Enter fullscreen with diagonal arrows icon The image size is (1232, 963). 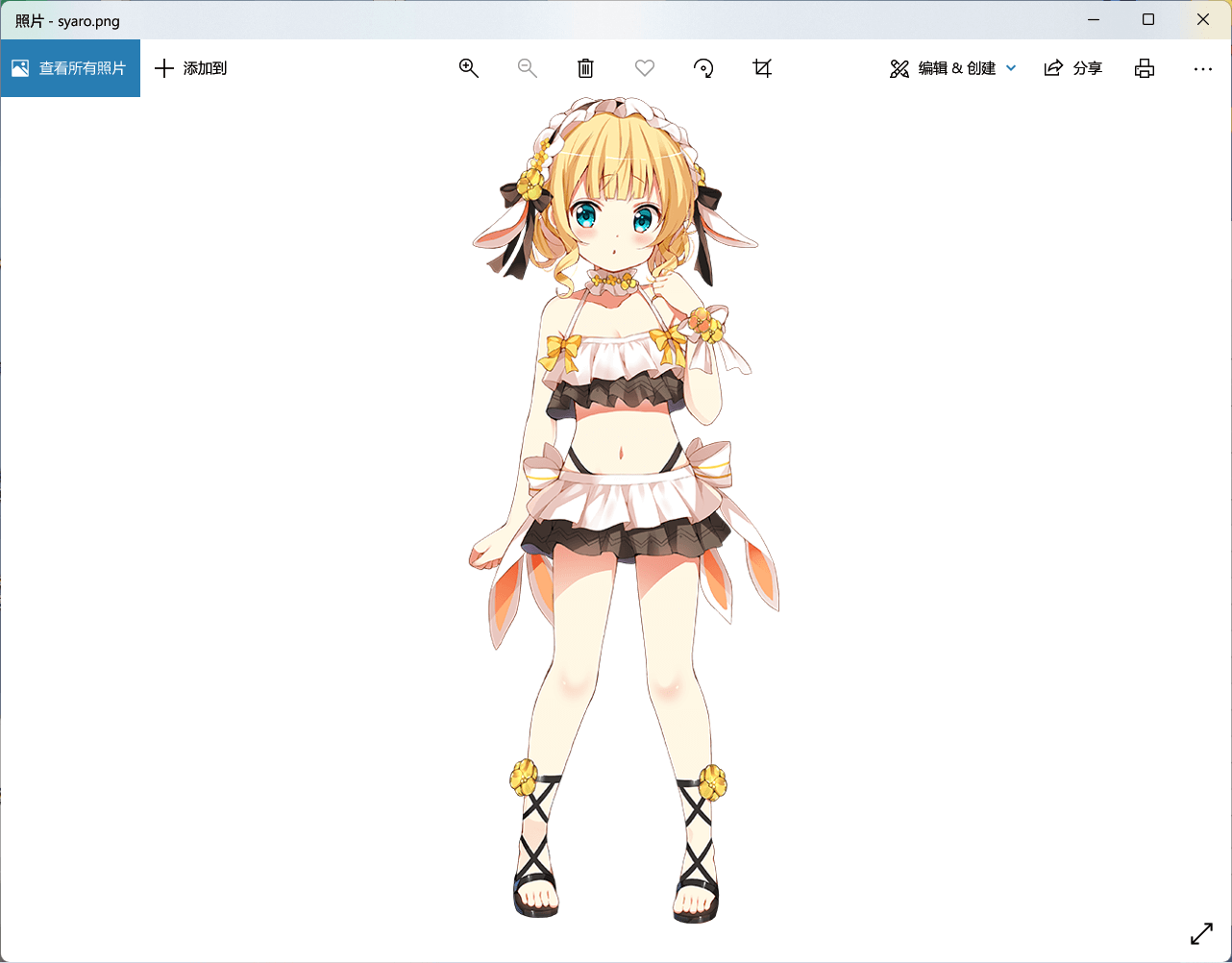point(1202,933)
